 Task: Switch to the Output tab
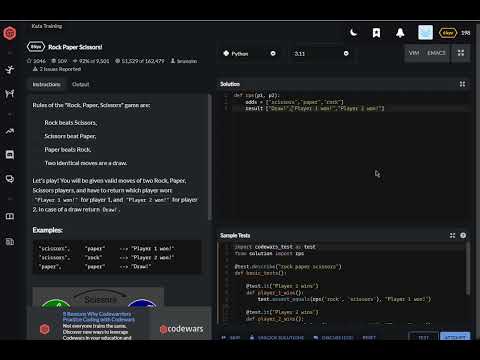[80, 84]
